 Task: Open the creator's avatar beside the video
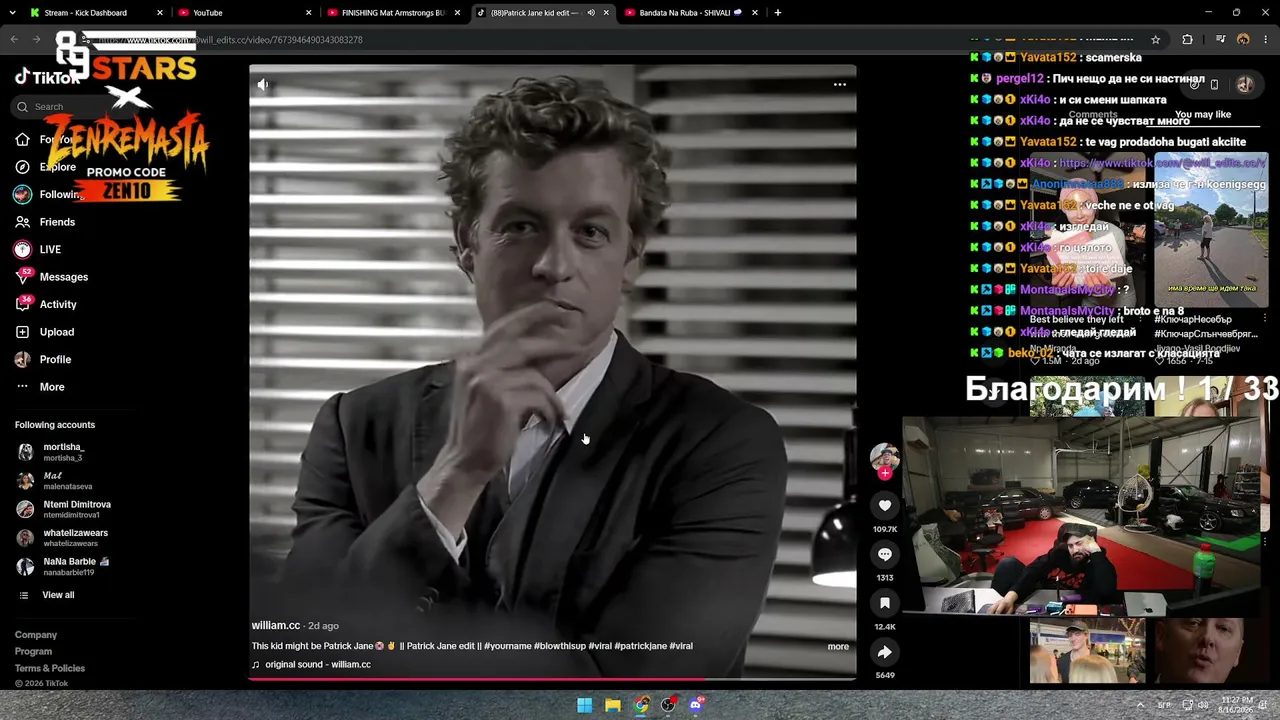885,458
